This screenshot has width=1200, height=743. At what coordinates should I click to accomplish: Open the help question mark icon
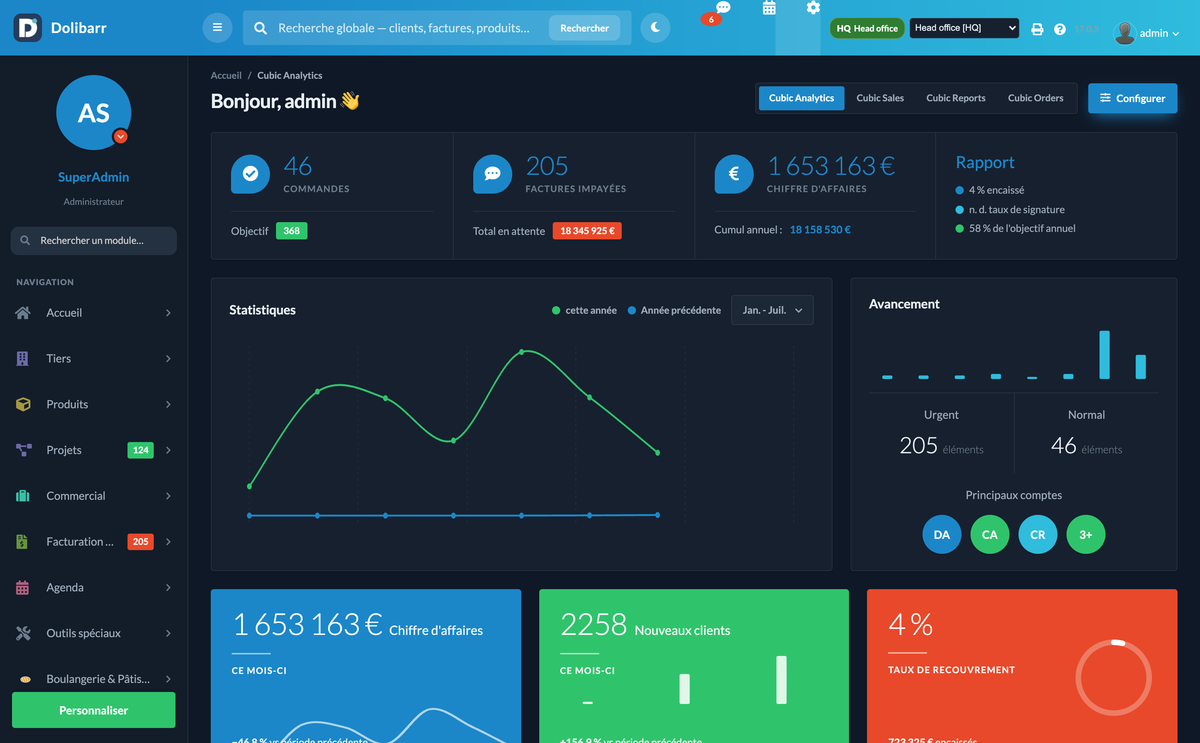(1060, 30)
